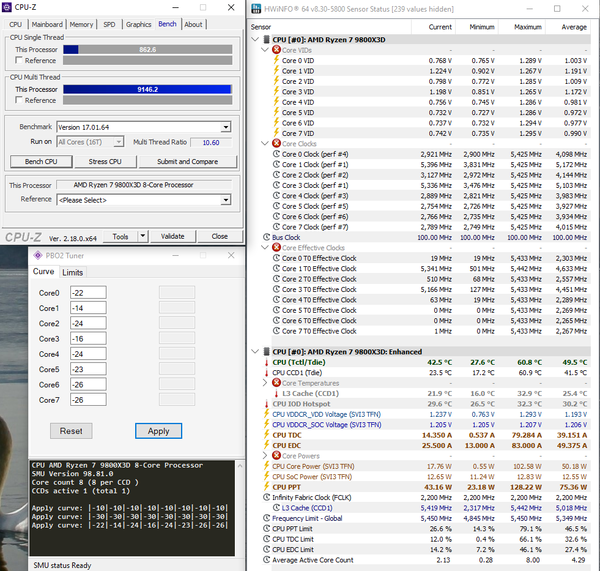Click the Validate button
Viewport: 600px width, 571px height.
[x=173, y=236]
